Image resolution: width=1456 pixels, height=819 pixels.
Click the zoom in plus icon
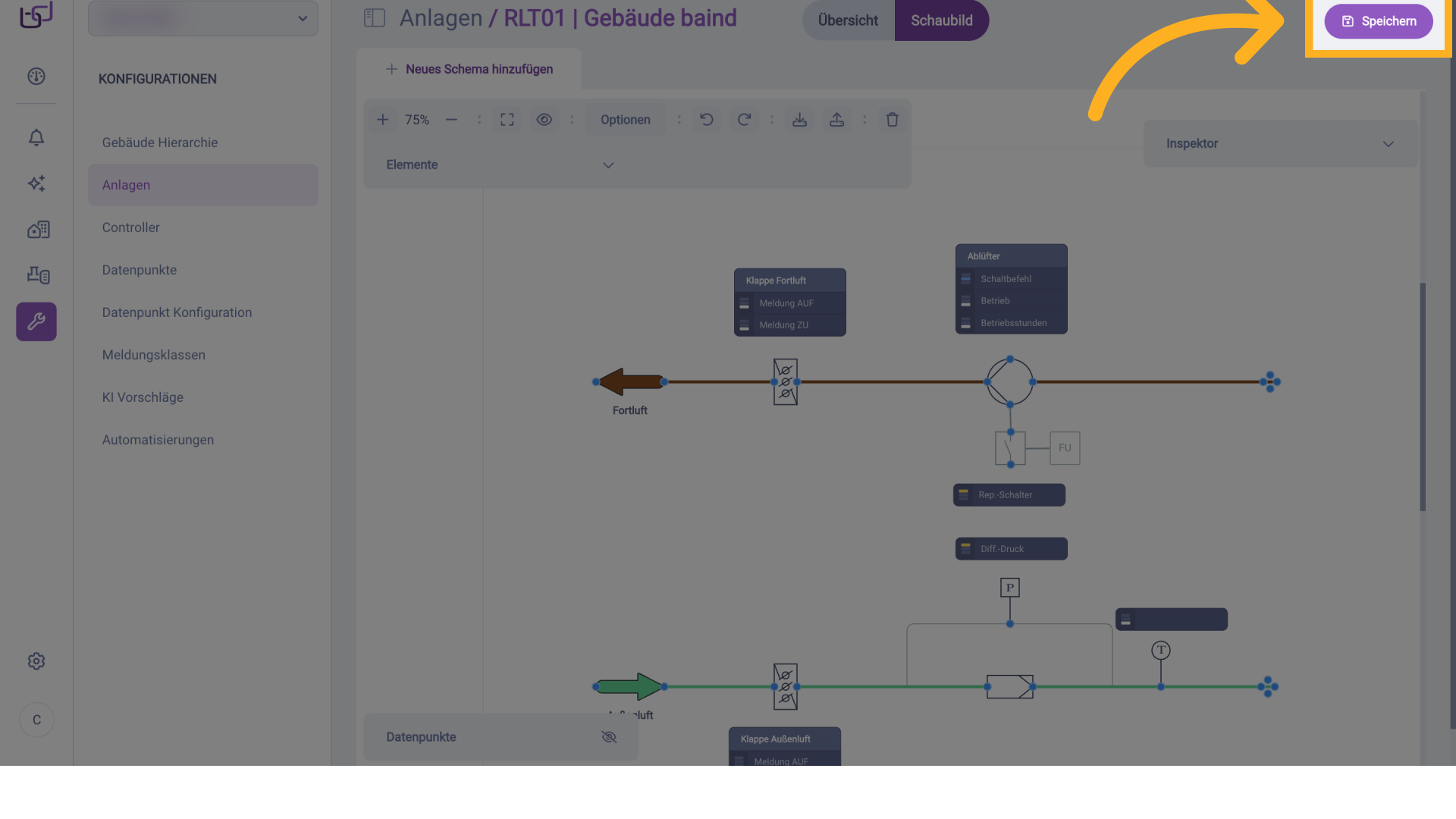383,120
